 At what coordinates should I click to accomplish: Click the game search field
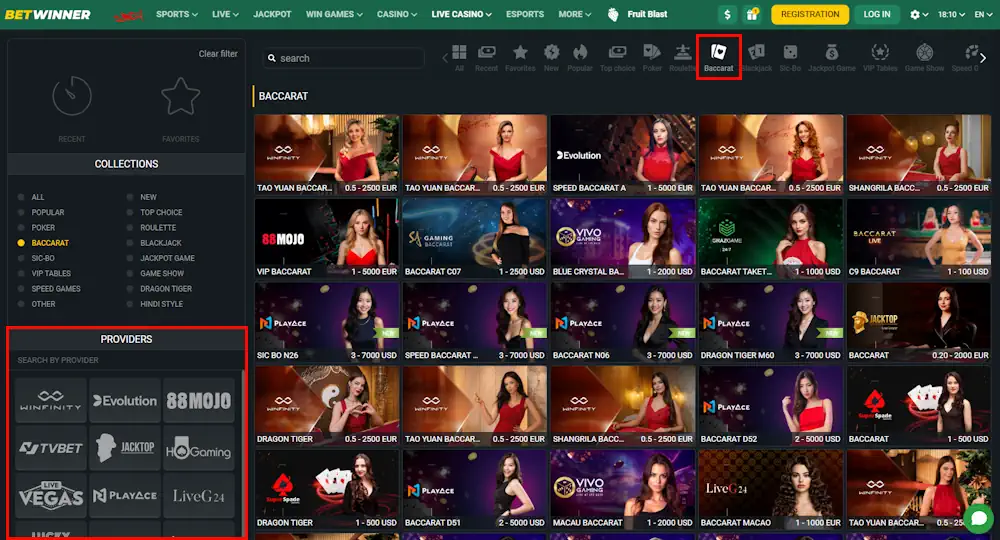[344, 58]
